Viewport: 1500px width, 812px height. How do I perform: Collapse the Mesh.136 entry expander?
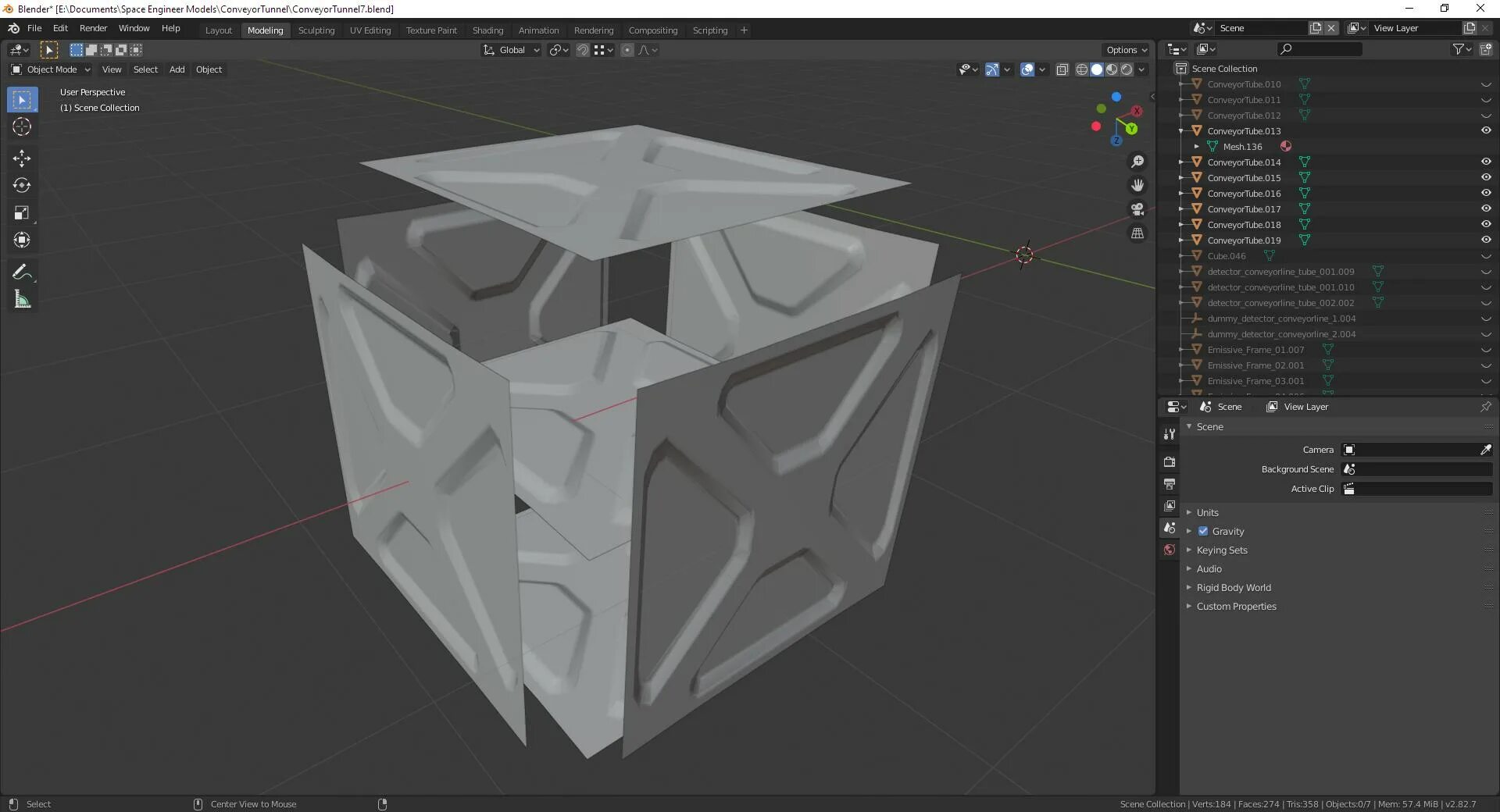[1197, 146]
